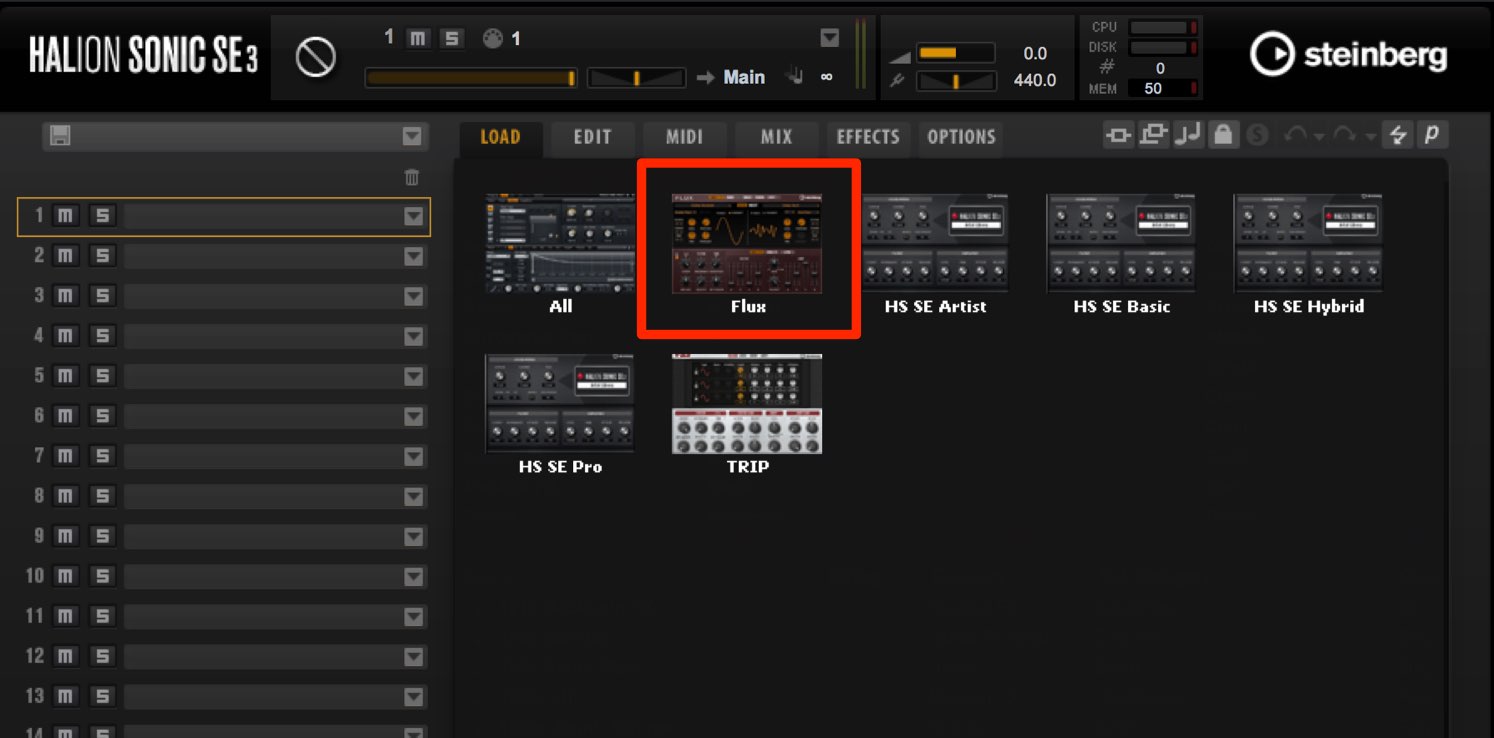Click the global insert bypass icon
This screenshot has width=1494, height=738.
(1118, 135)
